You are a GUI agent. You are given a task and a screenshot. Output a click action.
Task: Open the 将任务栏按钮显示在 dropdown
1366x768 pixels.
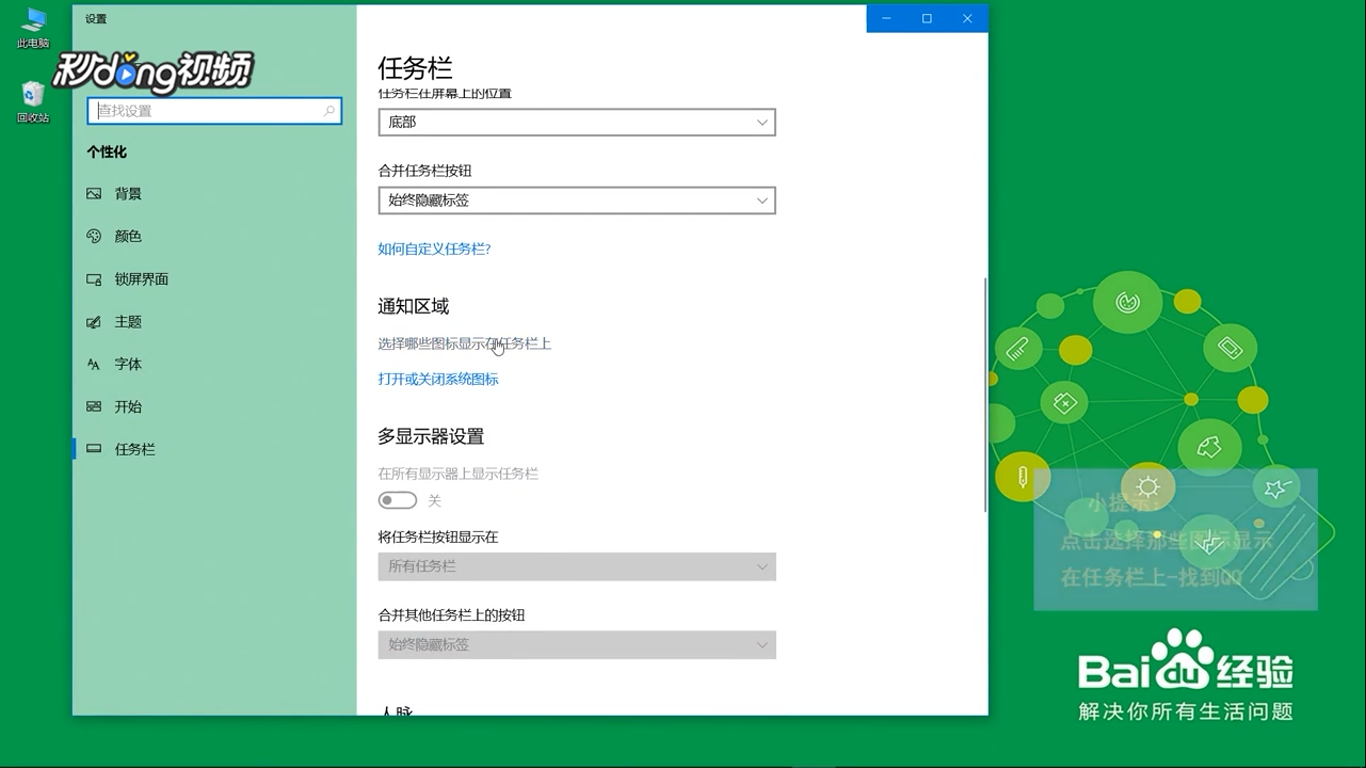[576, 566]
